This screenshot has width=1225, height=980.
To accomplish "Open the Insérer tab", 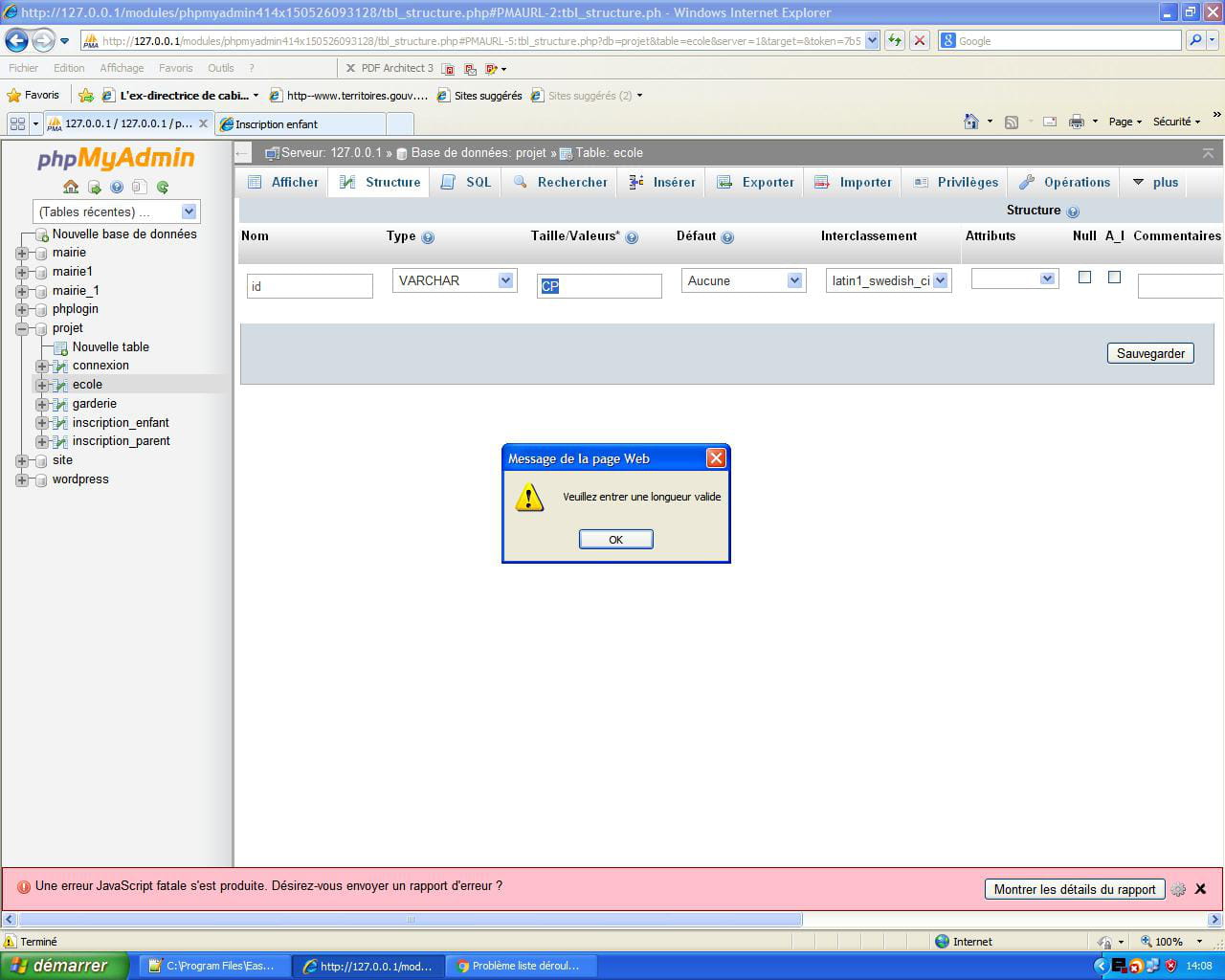I will [x=662, y=182].
